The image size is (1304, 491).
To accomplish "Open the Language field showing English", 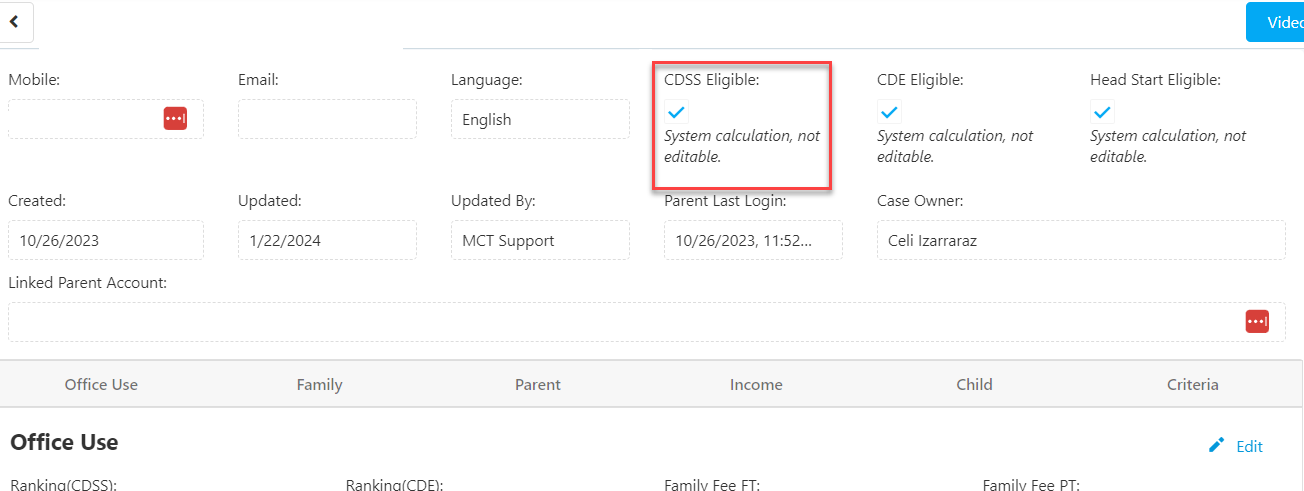I will pyautogui.click(x=540, y=119).
